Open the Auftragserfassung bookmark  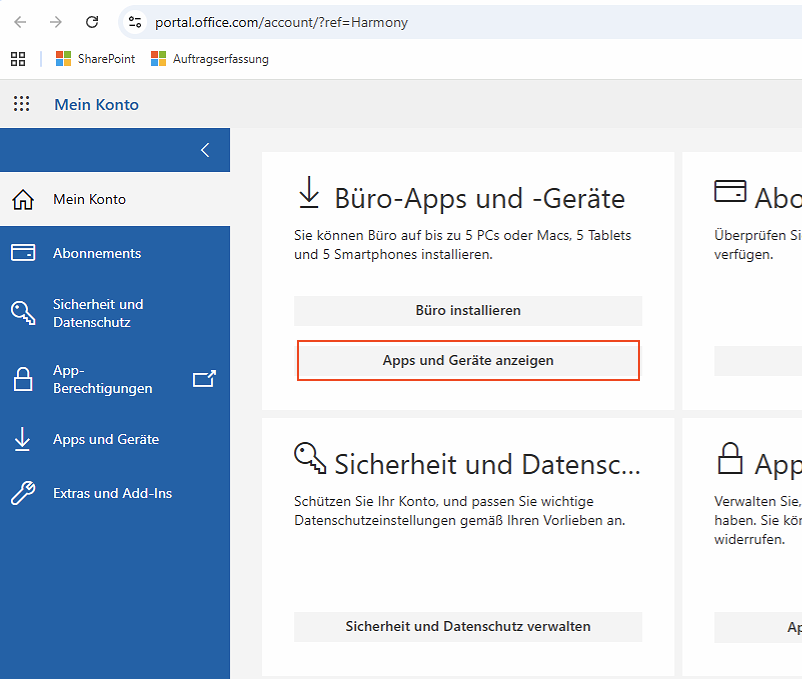pyautogui.click(x=209, y=59)
